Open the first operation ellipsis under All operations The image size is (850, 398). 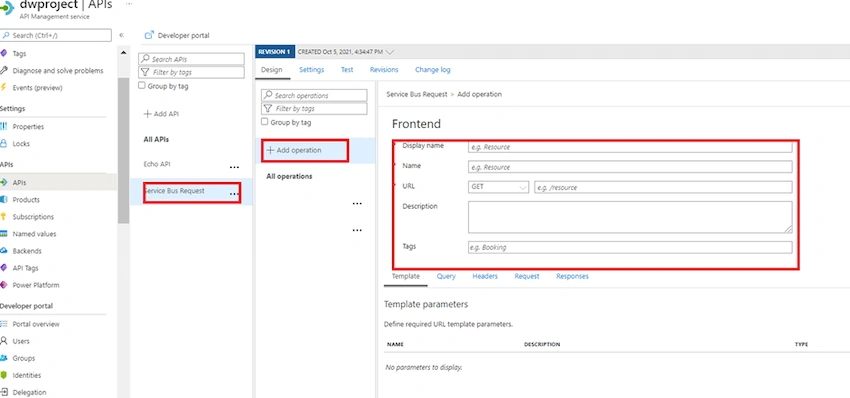click(x=357, y=203)
